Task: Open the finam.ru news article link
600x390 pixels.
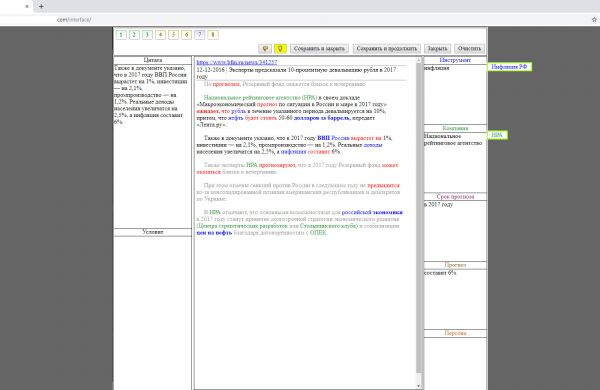Action: tap(237, 62)
